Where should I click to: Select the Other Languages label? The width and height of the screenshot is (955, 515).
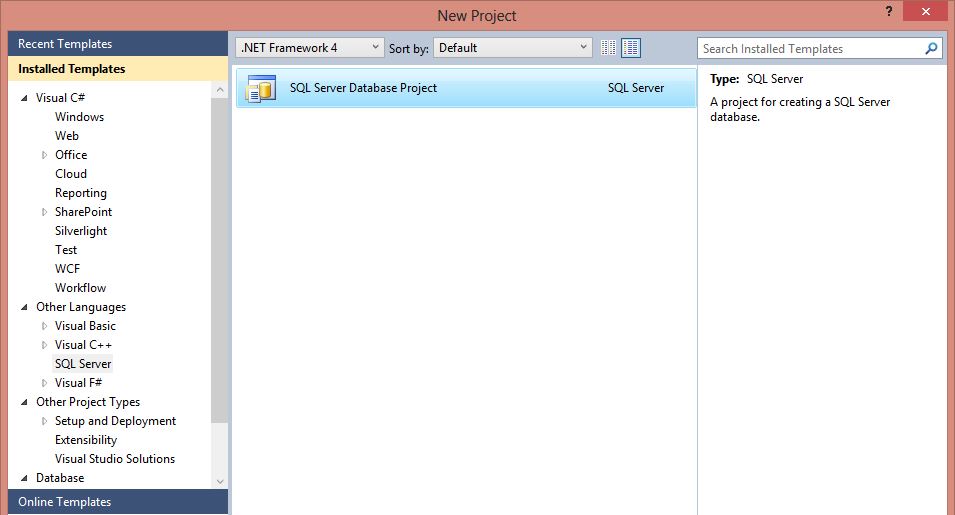click(81, 307)
